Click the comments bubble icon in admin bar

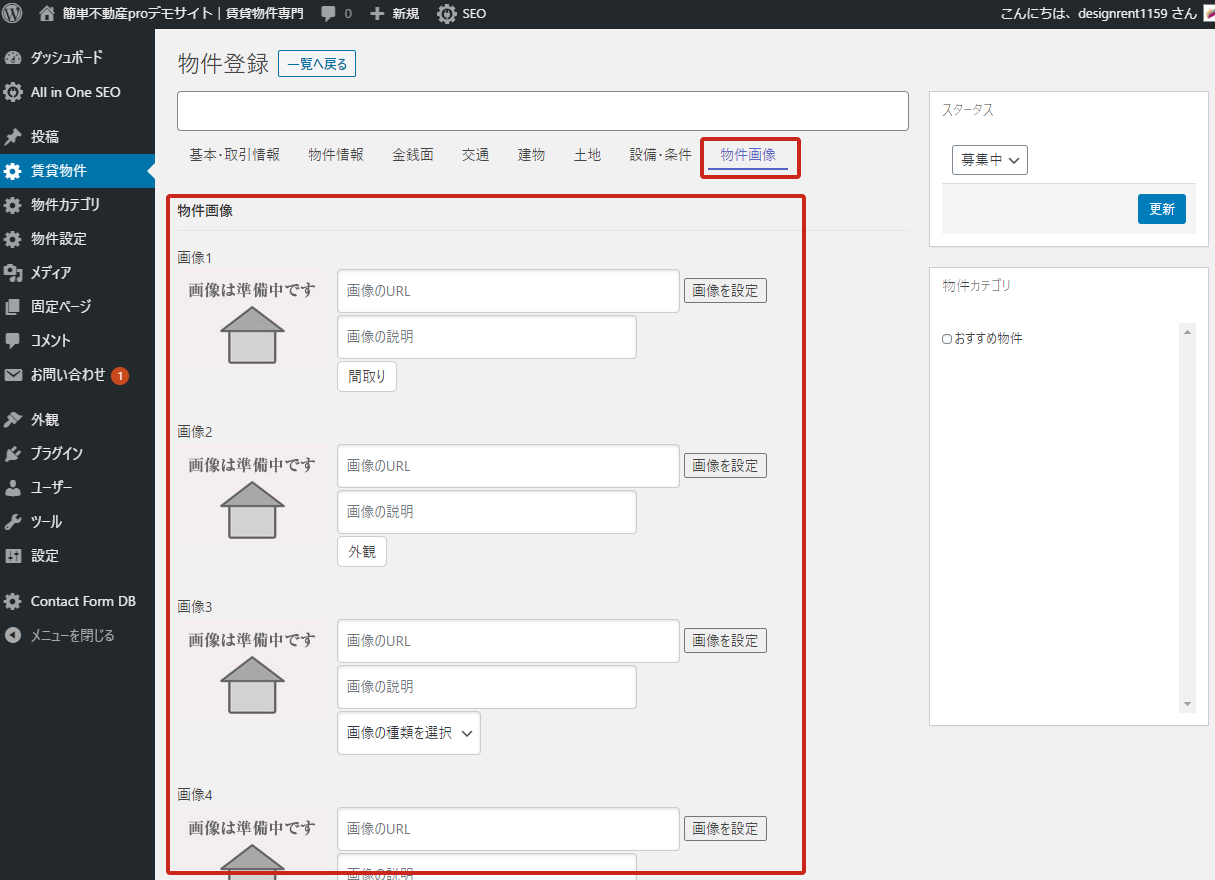click(329, 14)
